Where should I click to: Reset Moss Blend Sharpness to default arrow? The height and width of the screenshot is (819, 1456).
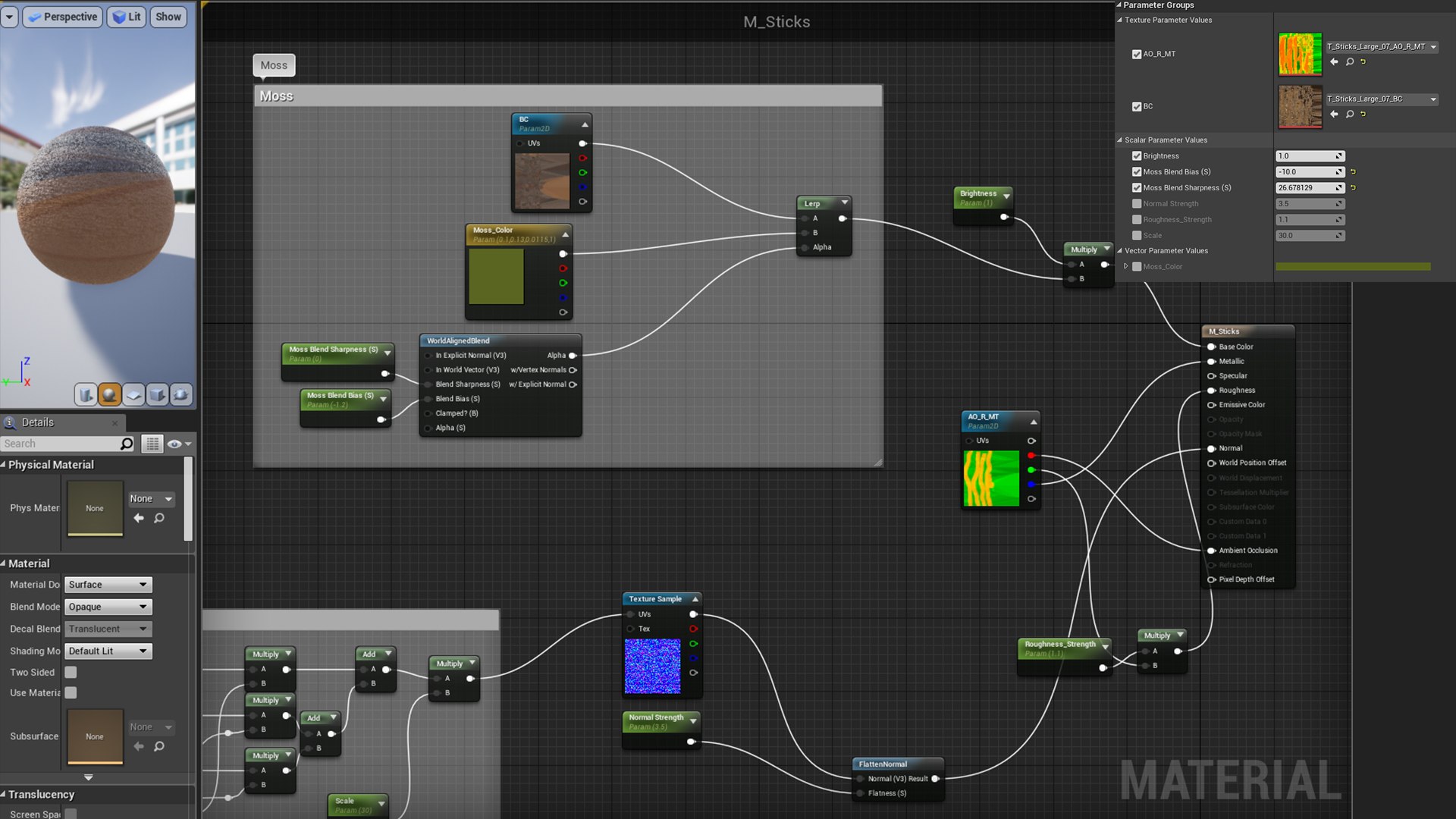[1354, 188]
